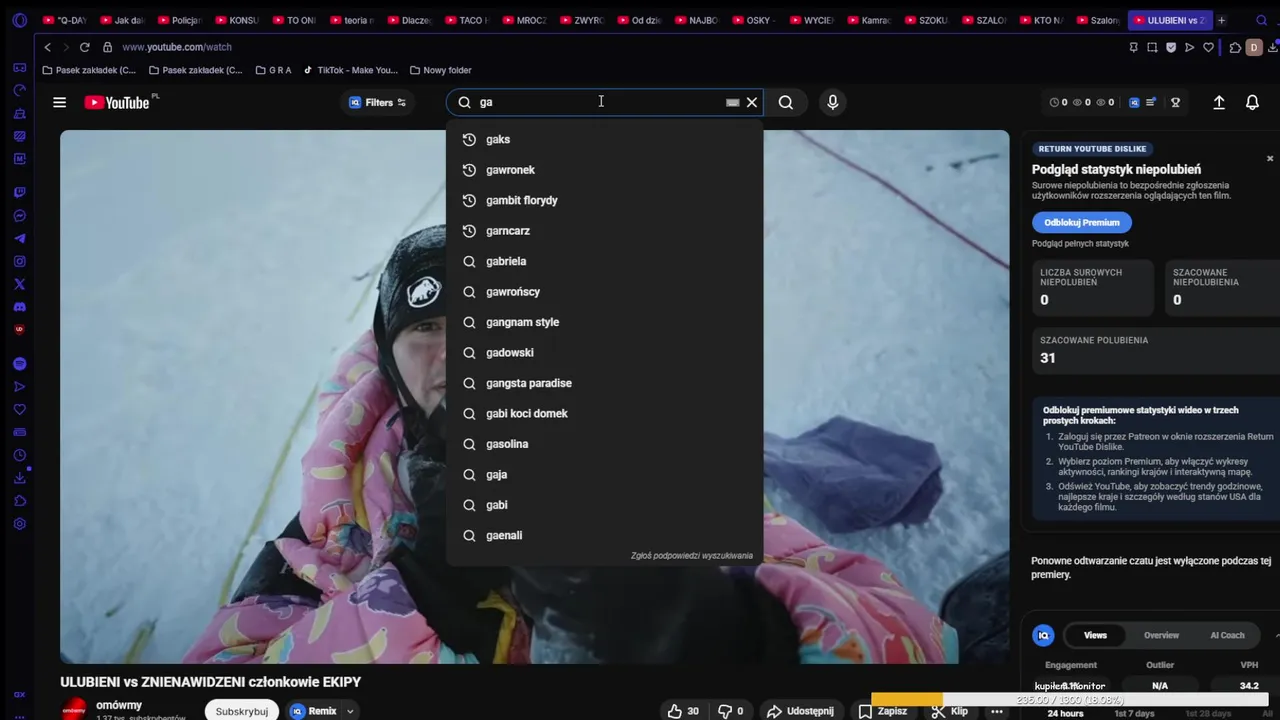Go back with browser back arrow
The height and width of the screenshot is (720, 1280).
47,47
